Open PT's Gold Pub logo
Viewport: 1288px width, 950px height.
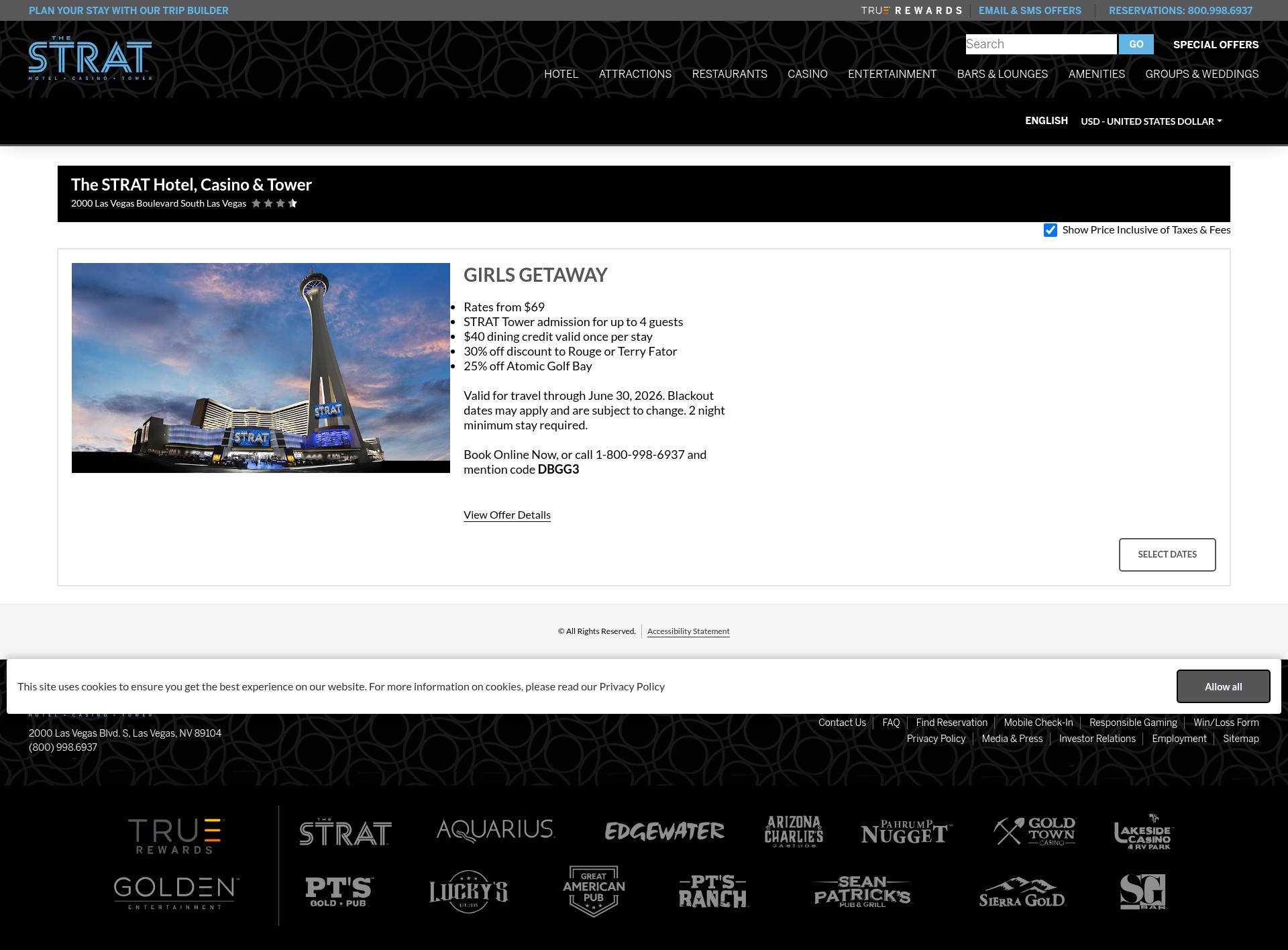point(339,892)
